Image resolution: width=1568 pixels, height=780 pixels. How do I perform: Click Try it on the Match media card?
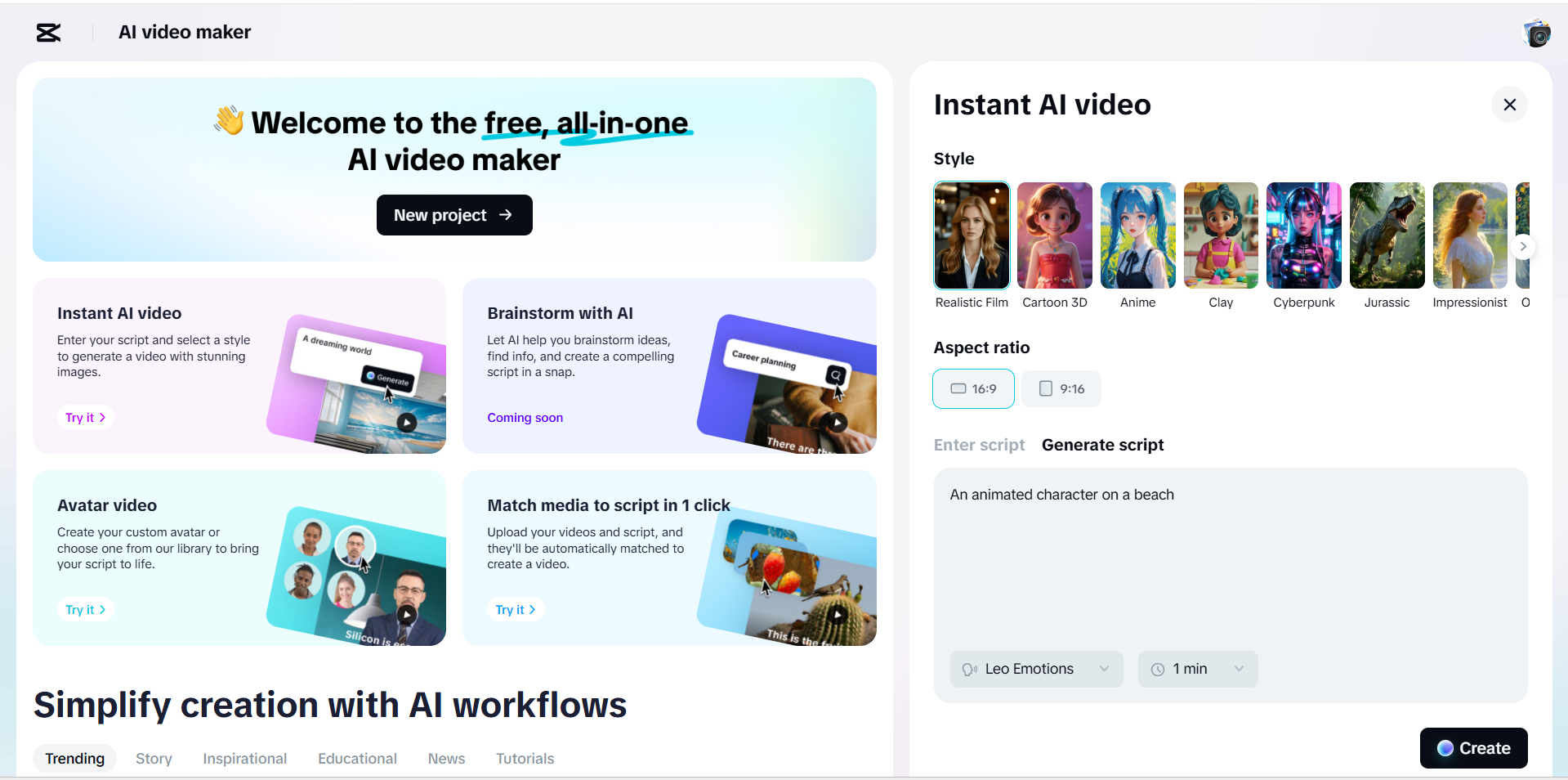(515, 609)
